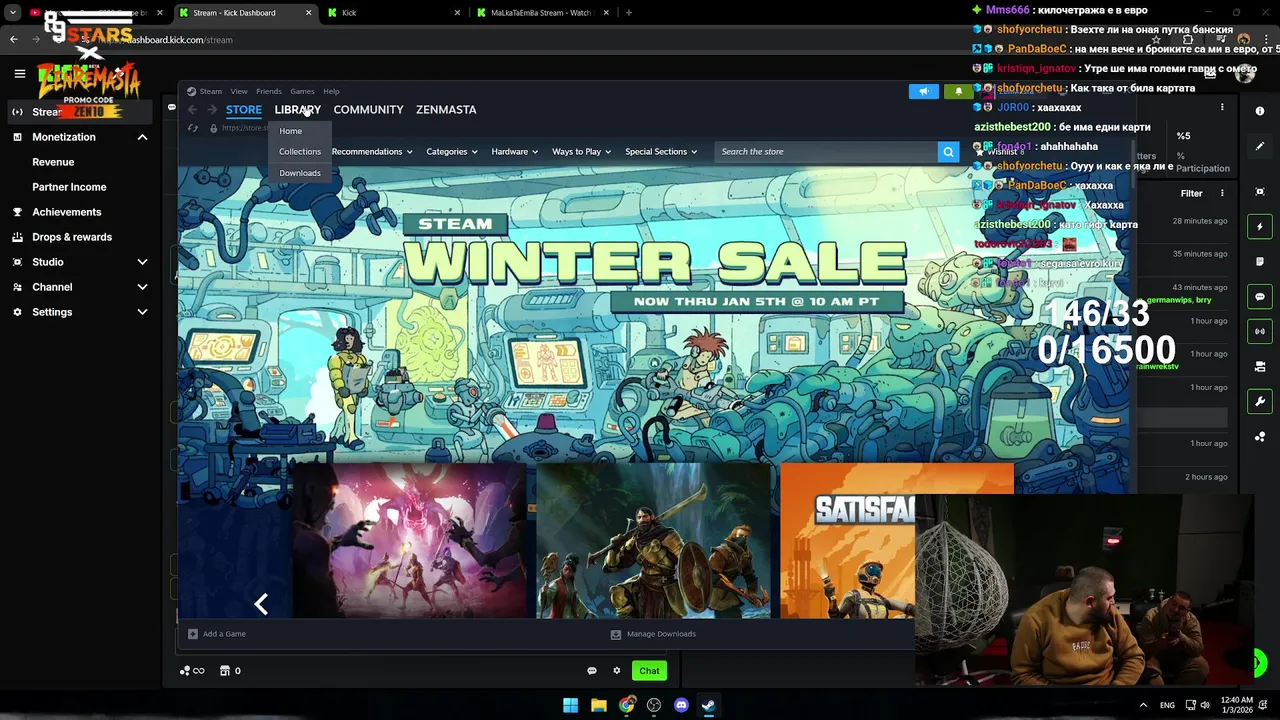Screen dimensions: 1280x720
Task: Open the Games menu in Steam
Action: click(302, 91)
